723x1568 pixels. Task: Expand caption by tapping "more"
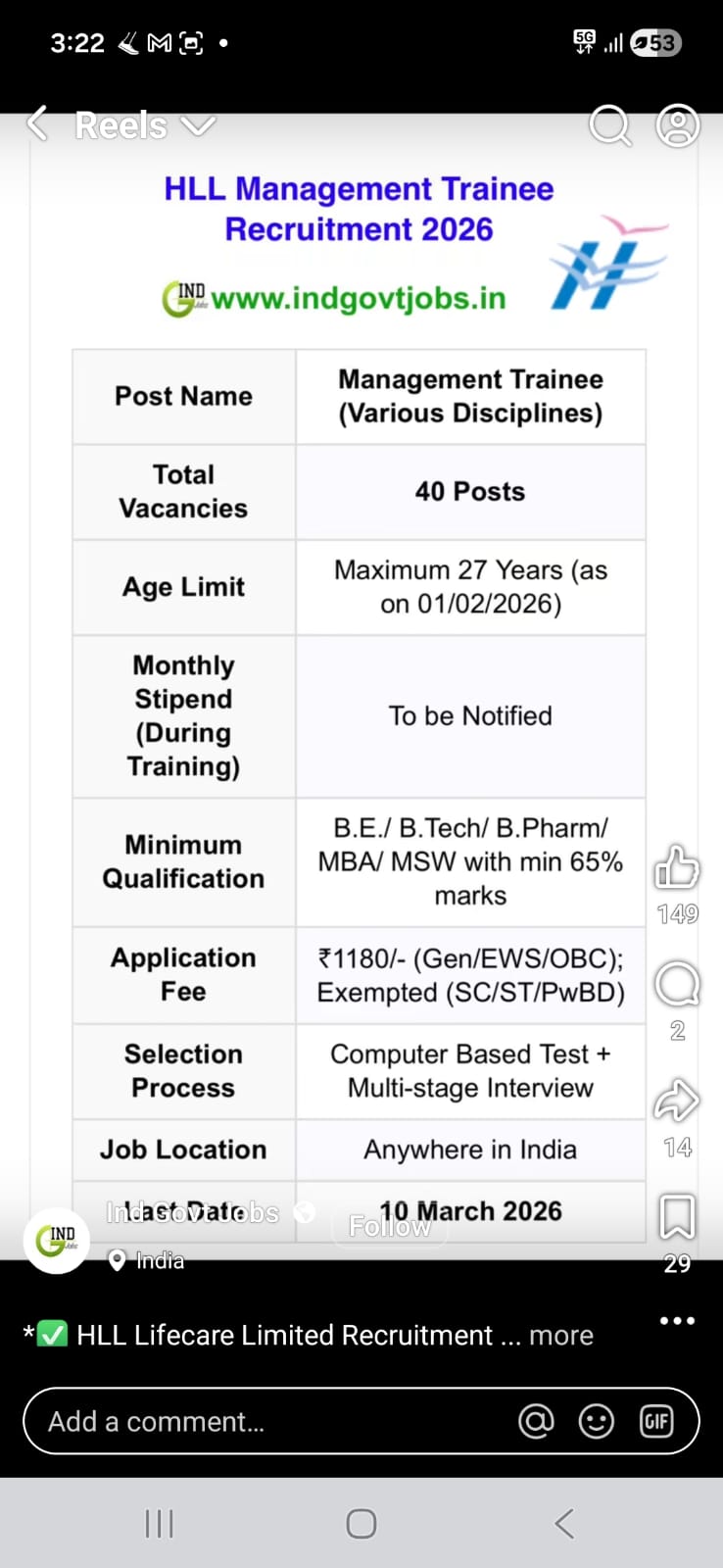[x=561, y=1336]
